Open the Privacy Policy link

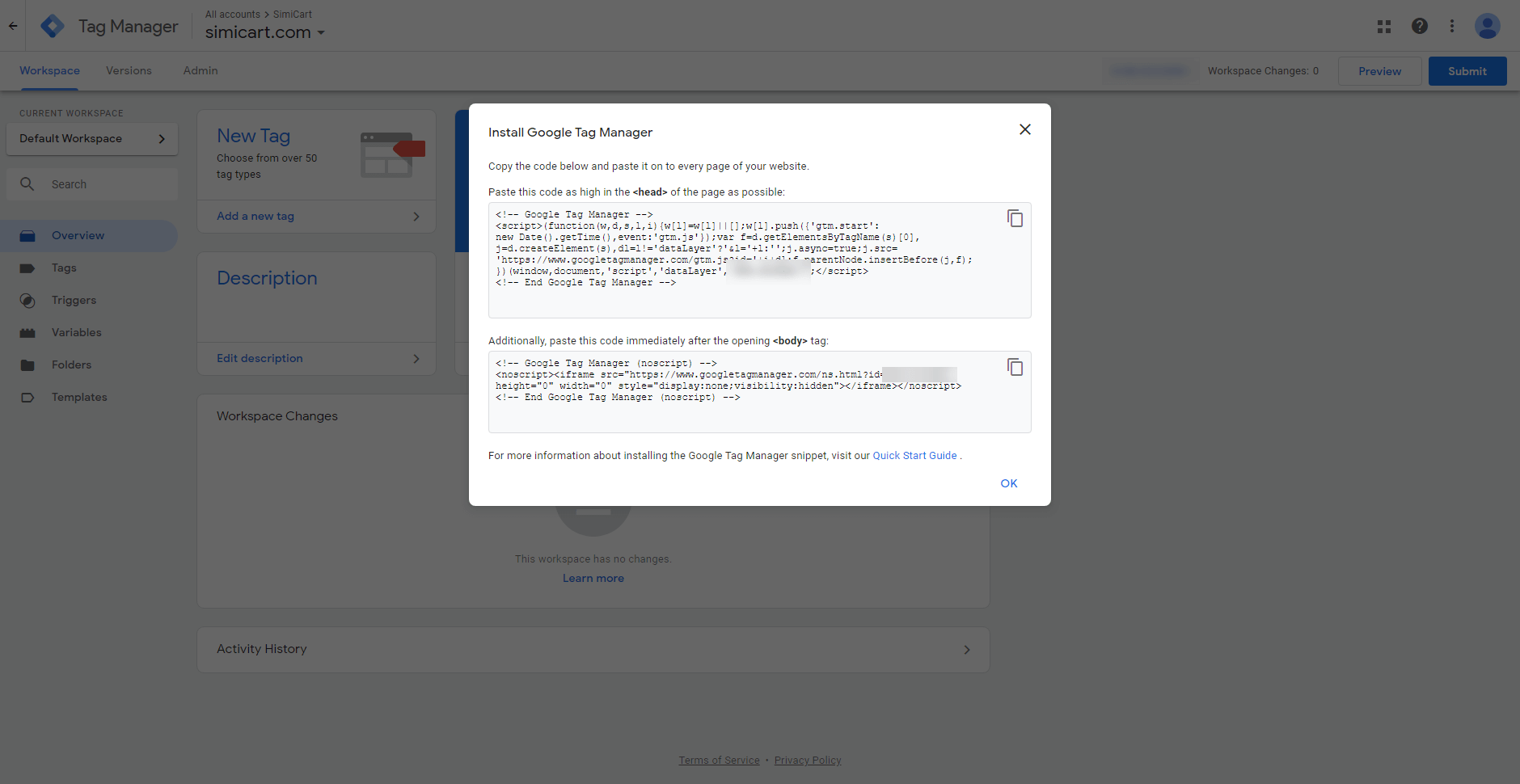click(x=808, y=761)
